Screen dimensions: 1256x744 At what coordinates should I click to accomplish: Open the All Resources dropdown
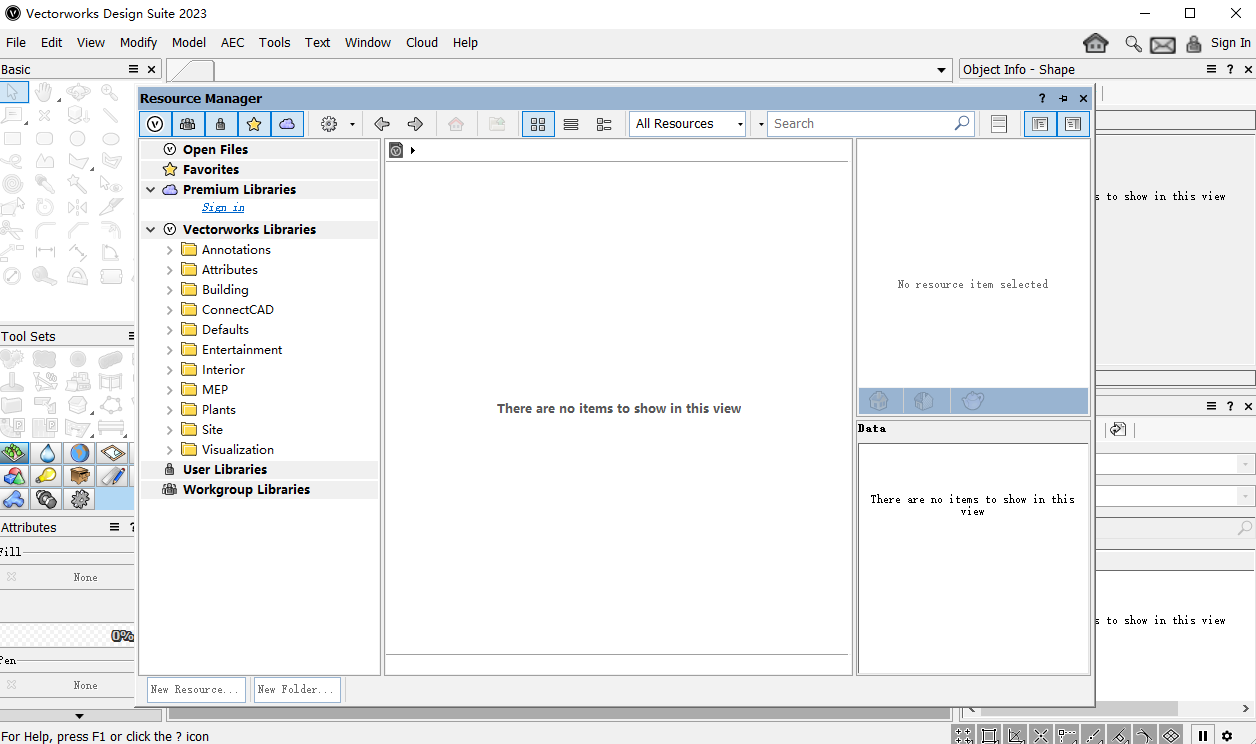tap(688, 124)
